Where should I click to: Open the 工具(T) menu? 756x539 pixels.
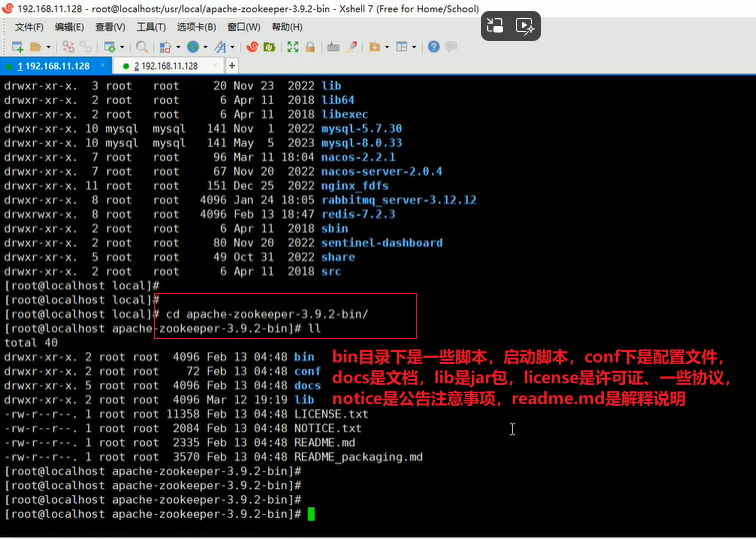coord(151,27)
